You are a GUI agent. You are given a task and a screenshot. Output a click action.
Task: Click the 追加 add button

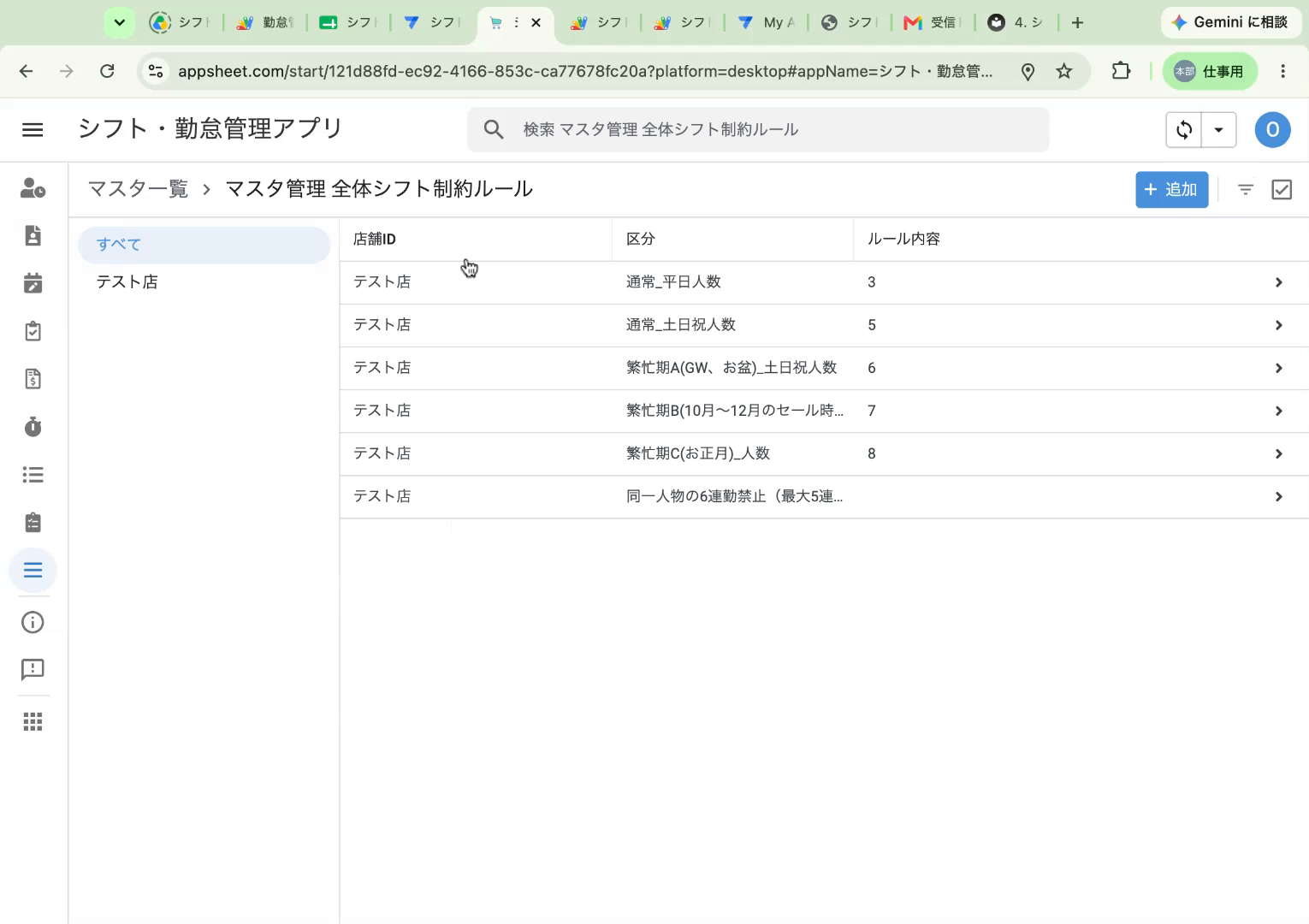pos(1171,190)
